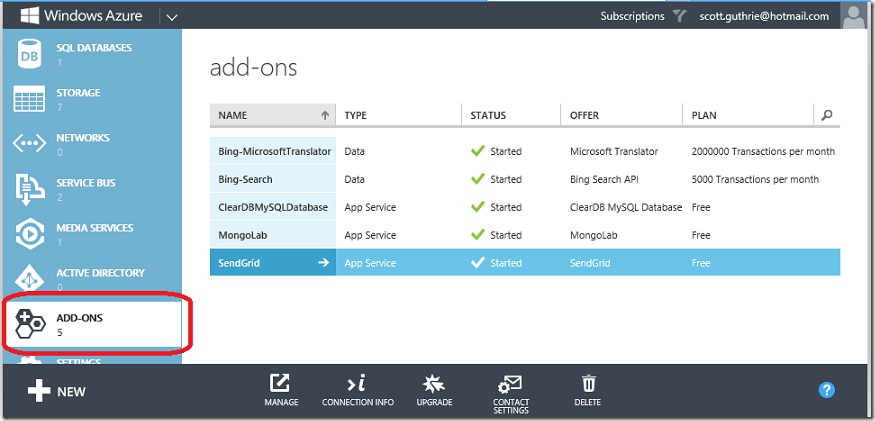Click '5000 Transactions per month' plan cell

coord(755,179)
